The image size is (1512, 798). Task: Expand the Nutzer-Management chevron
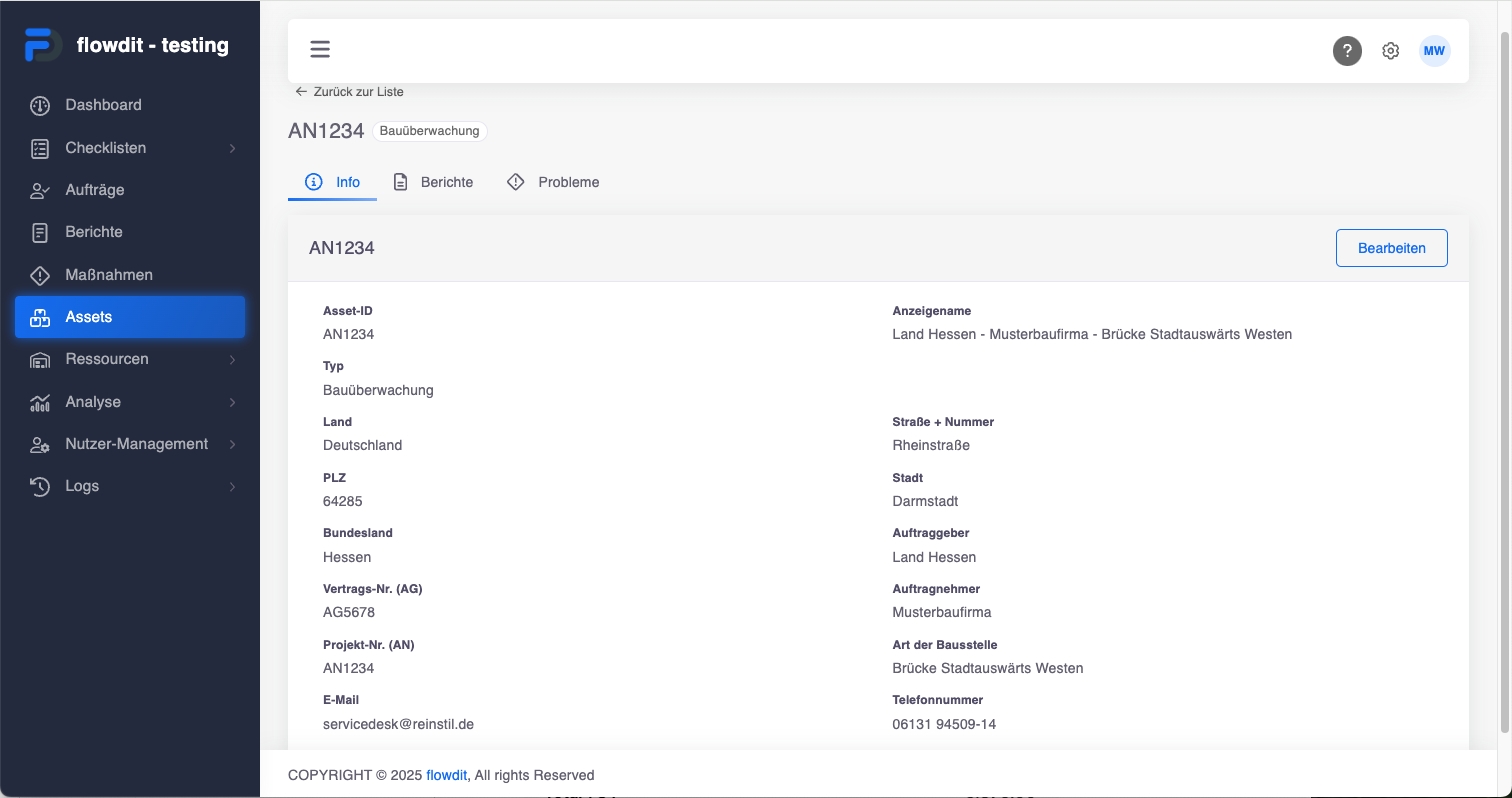click(x=232, y=444)
